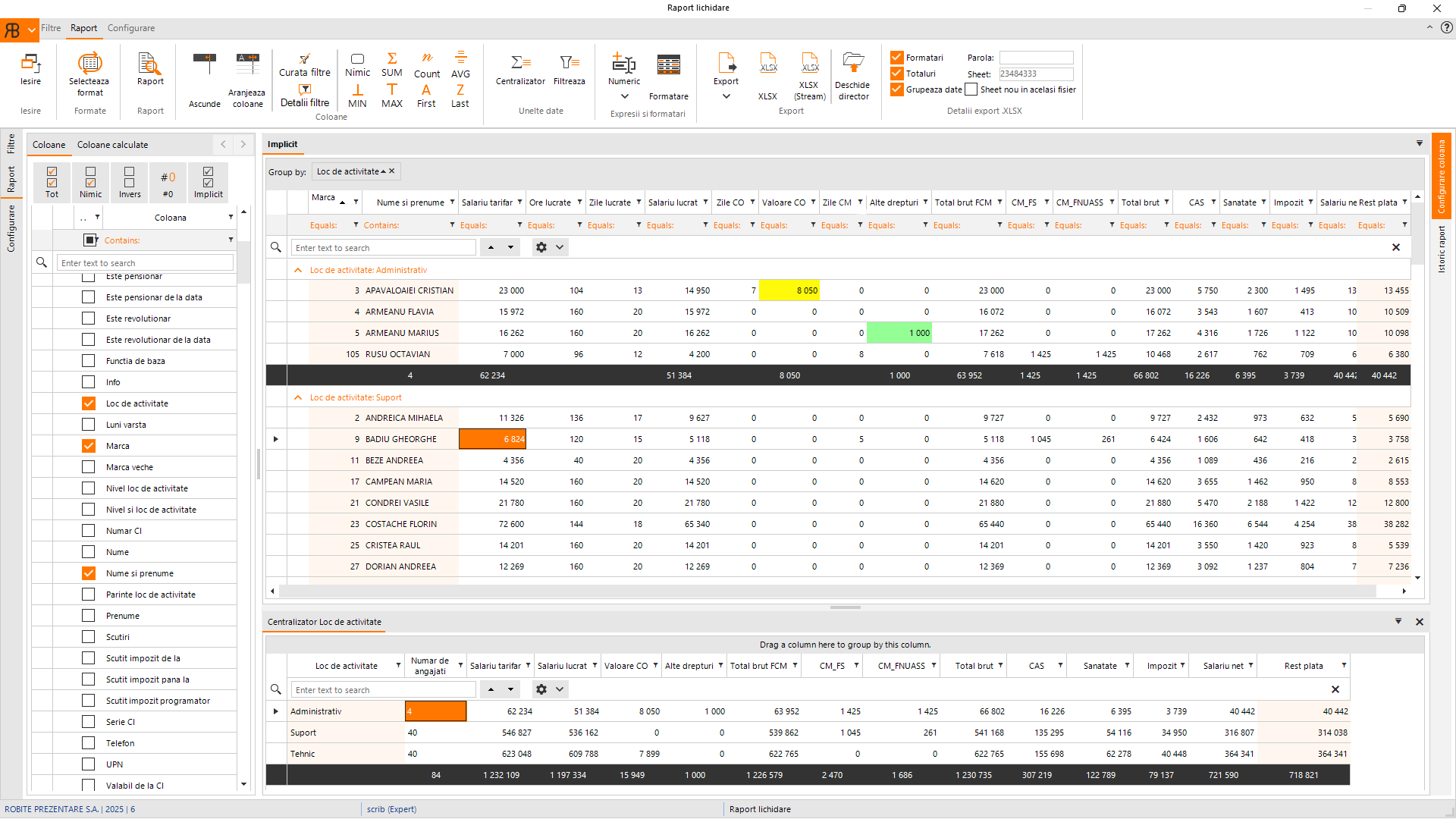Open Numeric format options
Viewport: 1456px width, 819px height.
point(624,69)
